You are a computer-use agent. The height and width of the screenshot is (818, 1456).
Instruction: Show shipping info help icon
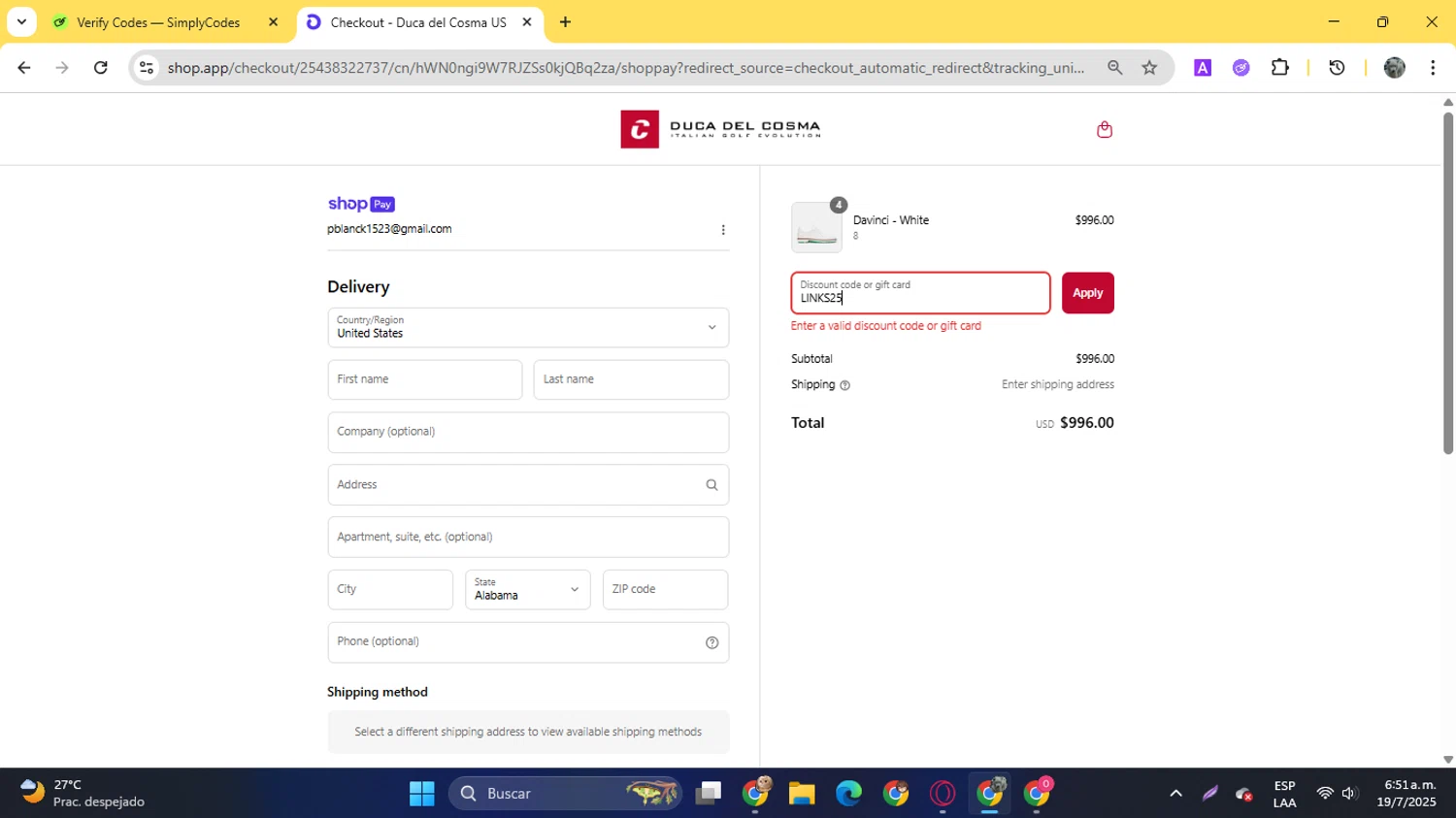click(844, 385)
